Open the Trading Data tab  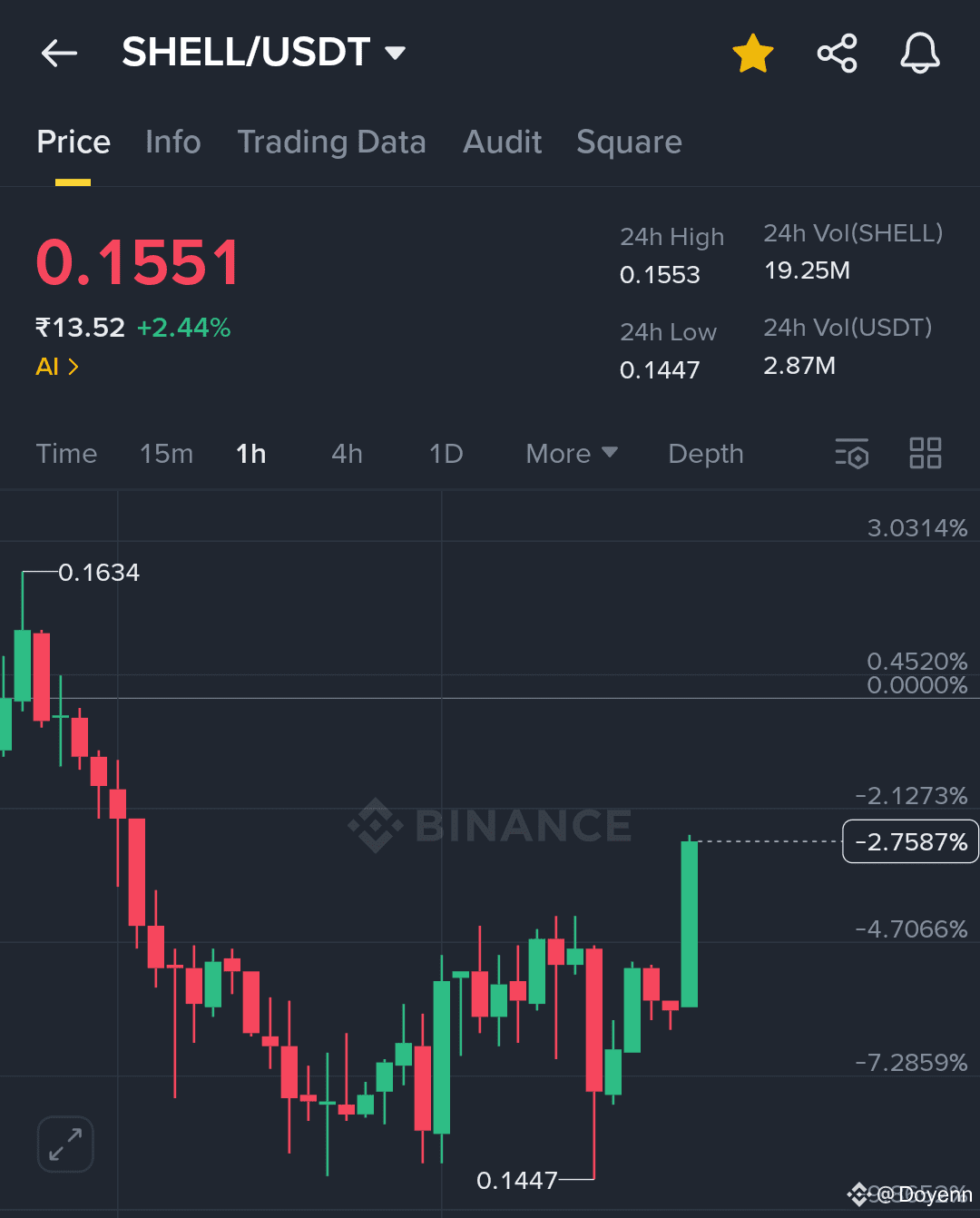pyautogui.click(x=331, y=142)
